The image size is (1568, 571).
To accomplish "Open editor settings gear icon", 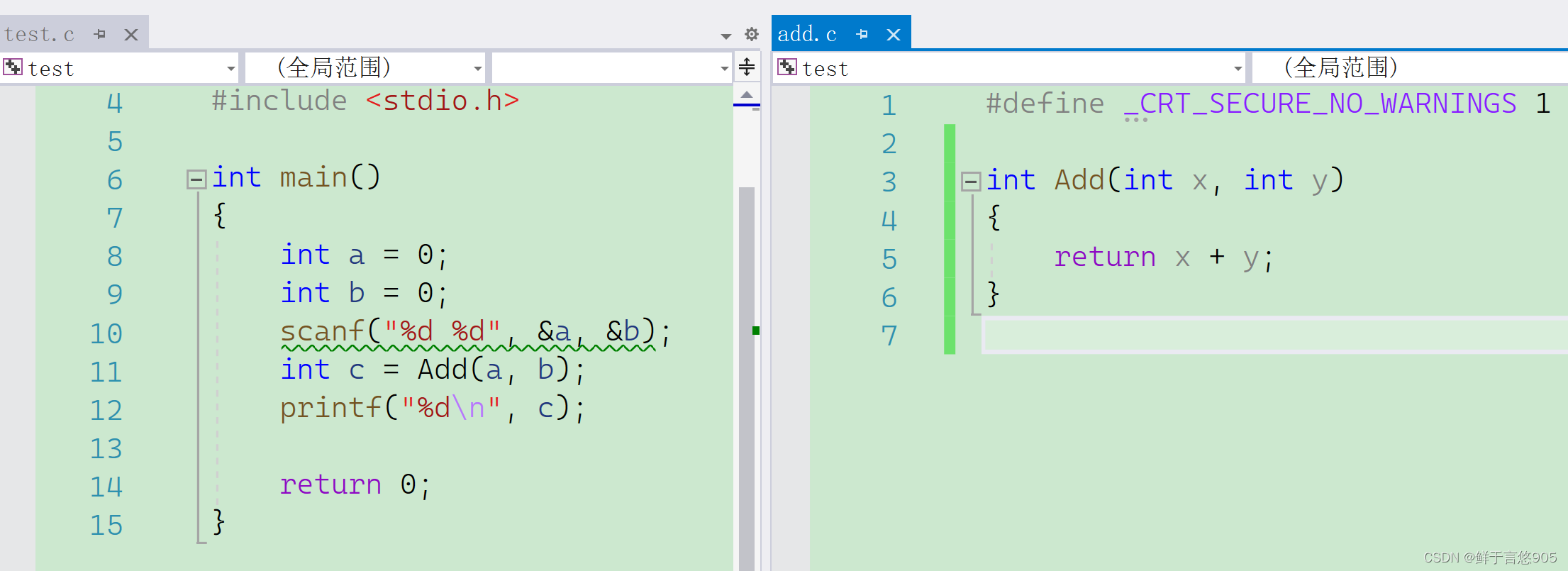I will click(752, 34).
